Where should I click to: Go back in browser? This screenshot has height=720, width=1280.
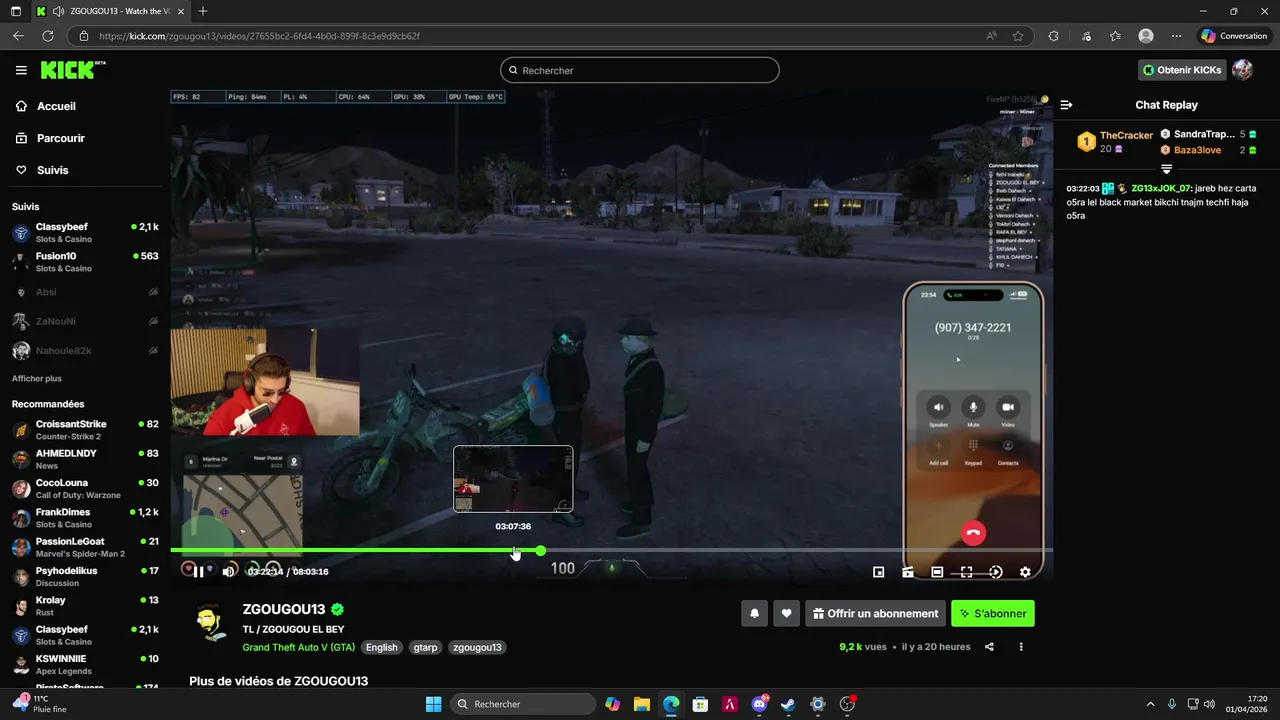(x=18, y=36)
